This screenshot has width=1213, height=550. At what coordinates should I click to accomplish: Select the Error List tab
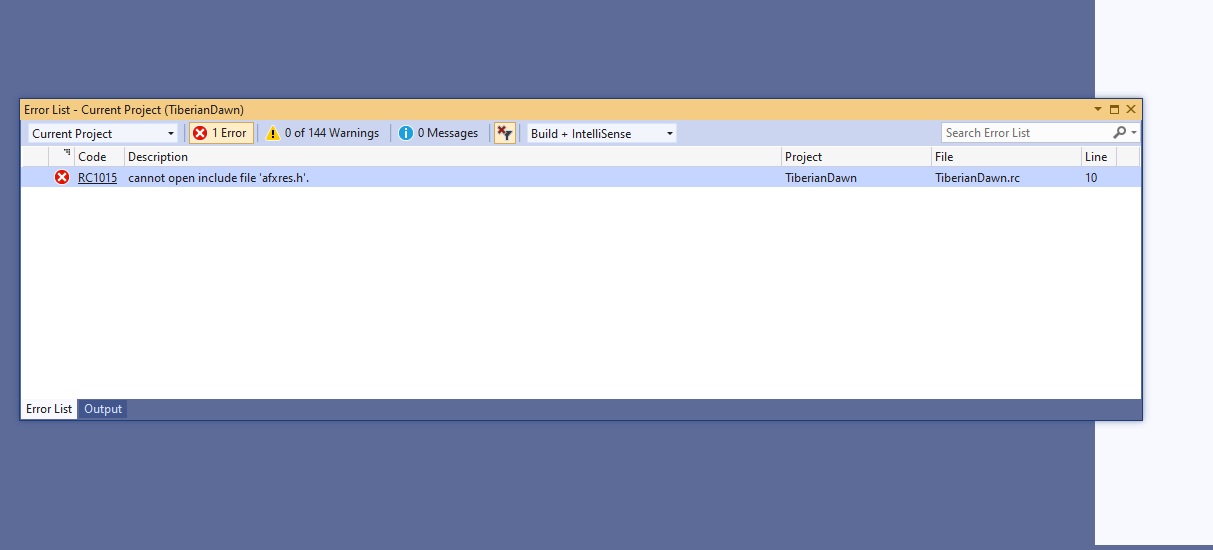pos(49,409)
